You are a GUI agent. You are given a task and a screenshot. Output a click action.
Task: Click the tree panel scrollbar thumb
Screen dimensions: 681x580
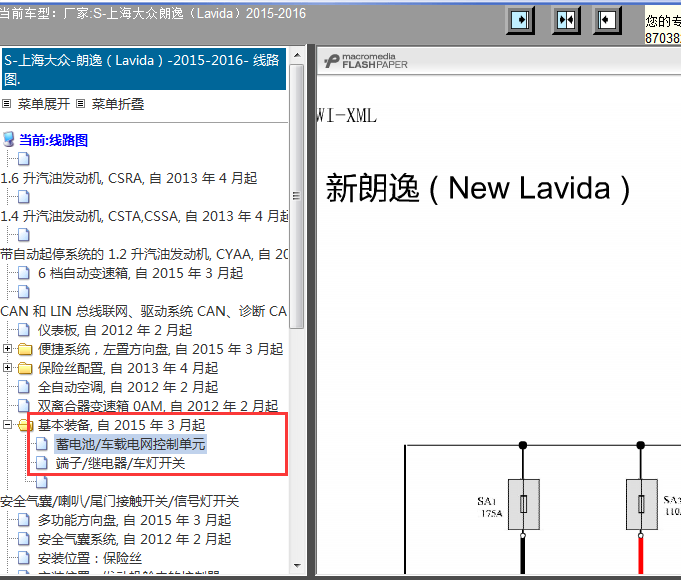click(x=297, y=196)
